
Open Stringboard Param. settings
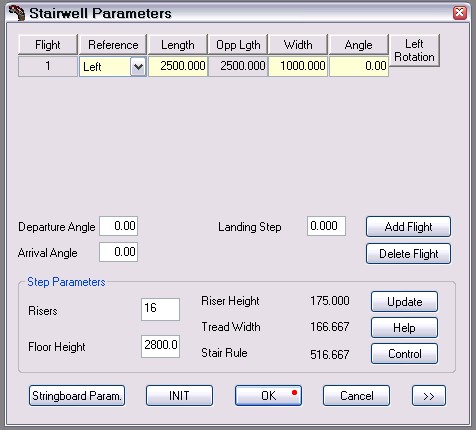pyautogui.click(x=77, y=396)
